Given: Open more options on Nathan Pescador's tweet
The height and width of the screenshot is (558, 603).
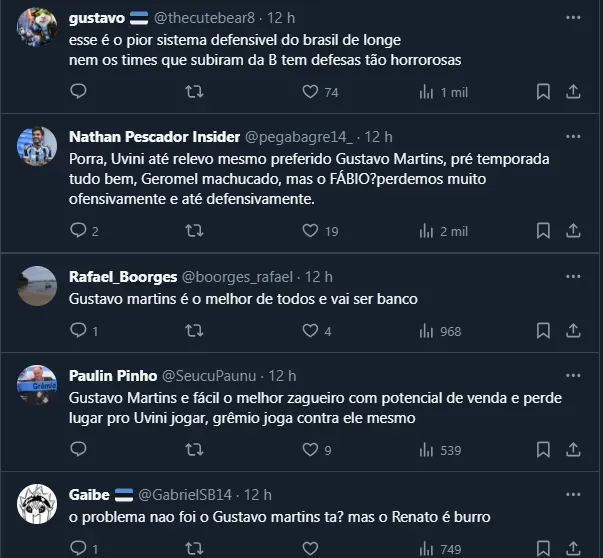Looking at the screenshot, I should point(572,136).
